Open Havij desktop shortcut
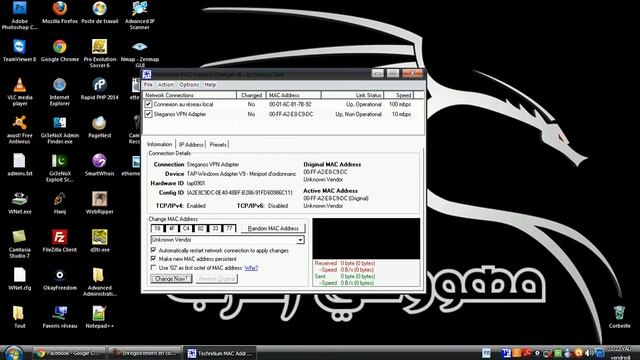 click(x=60, y=203)
